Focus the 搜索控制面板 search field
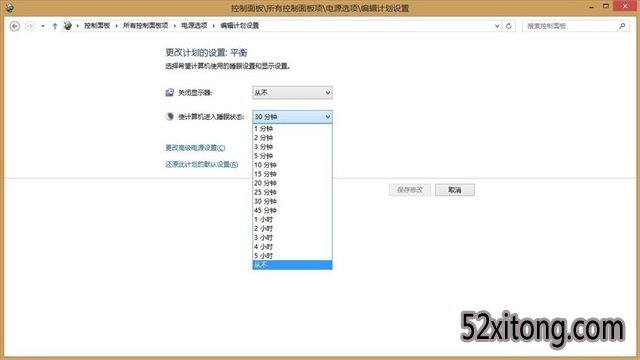This screenshot has width=640, height=360. pos(570,26)
